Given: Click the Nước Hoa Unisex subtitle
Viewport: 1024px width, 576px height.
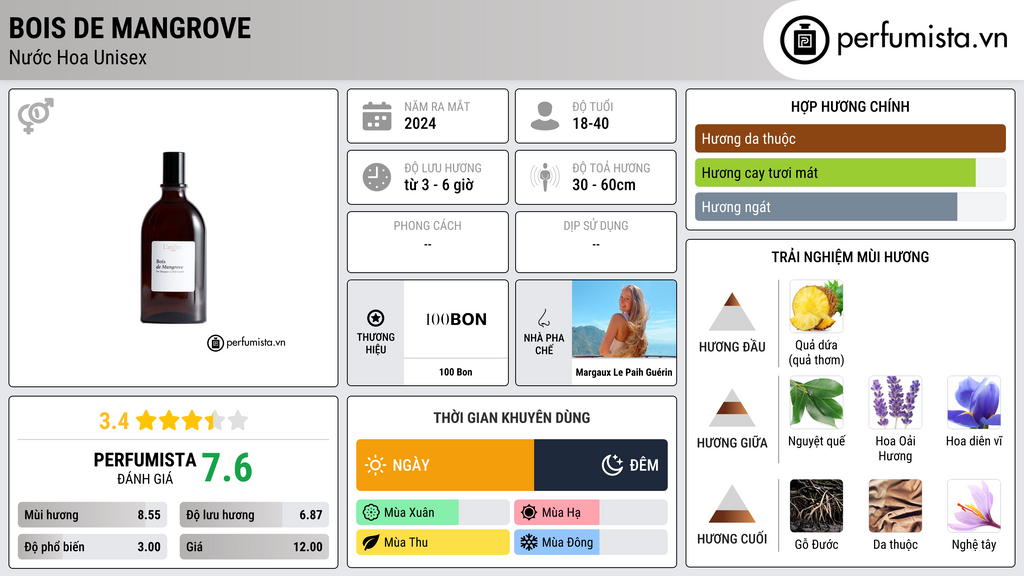Looking at the screenshot, I should pyautogui.click(x=78, y=57).
